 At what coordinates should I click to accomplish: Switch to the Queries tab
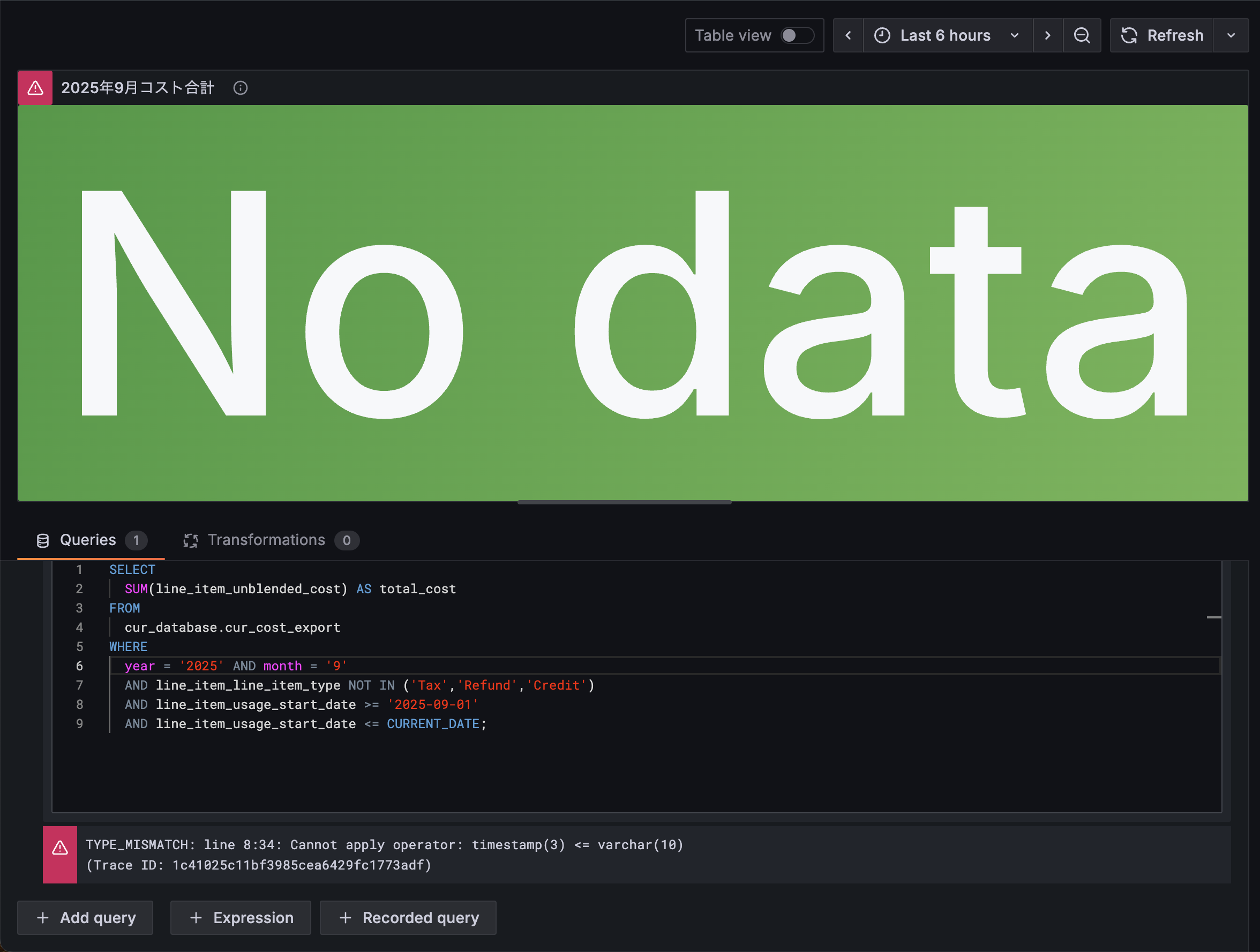pyautogui.click(x=88, y=540)
